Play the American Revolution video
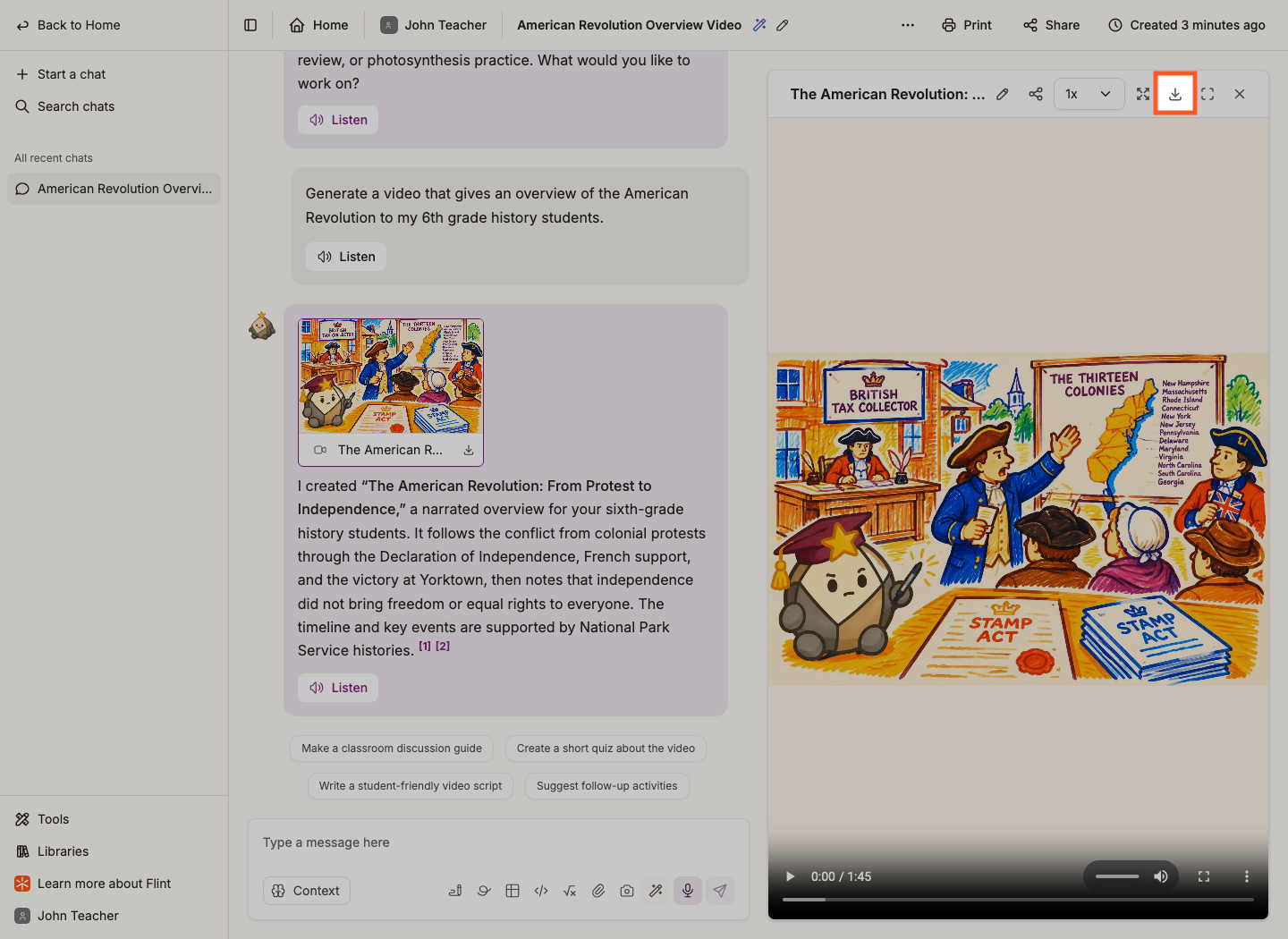Screen dimensions: 1288x939 tap(790, 876)
